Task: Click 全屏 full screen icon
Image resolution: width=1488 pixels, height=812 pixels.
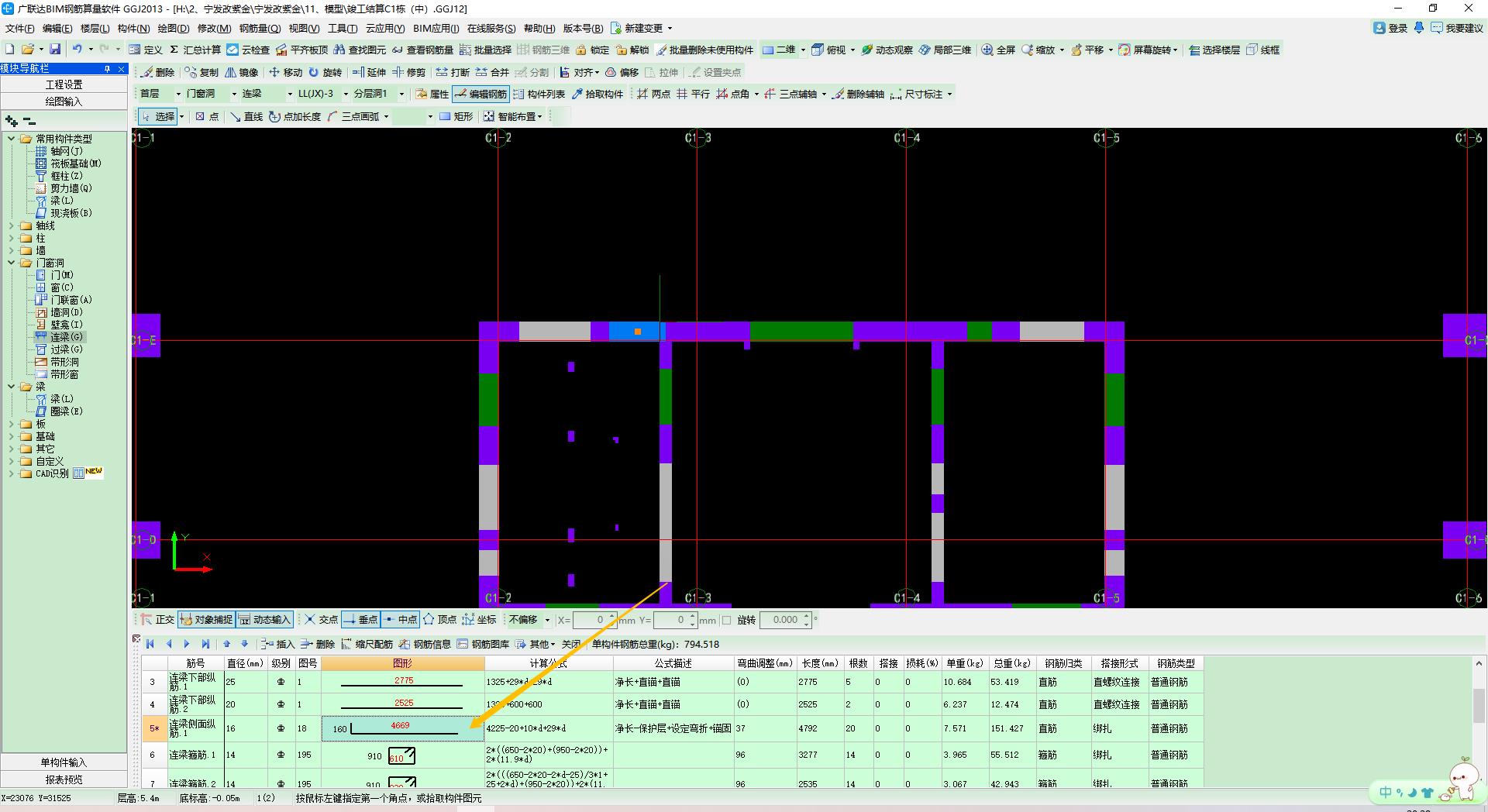Action: coord(998,50)
